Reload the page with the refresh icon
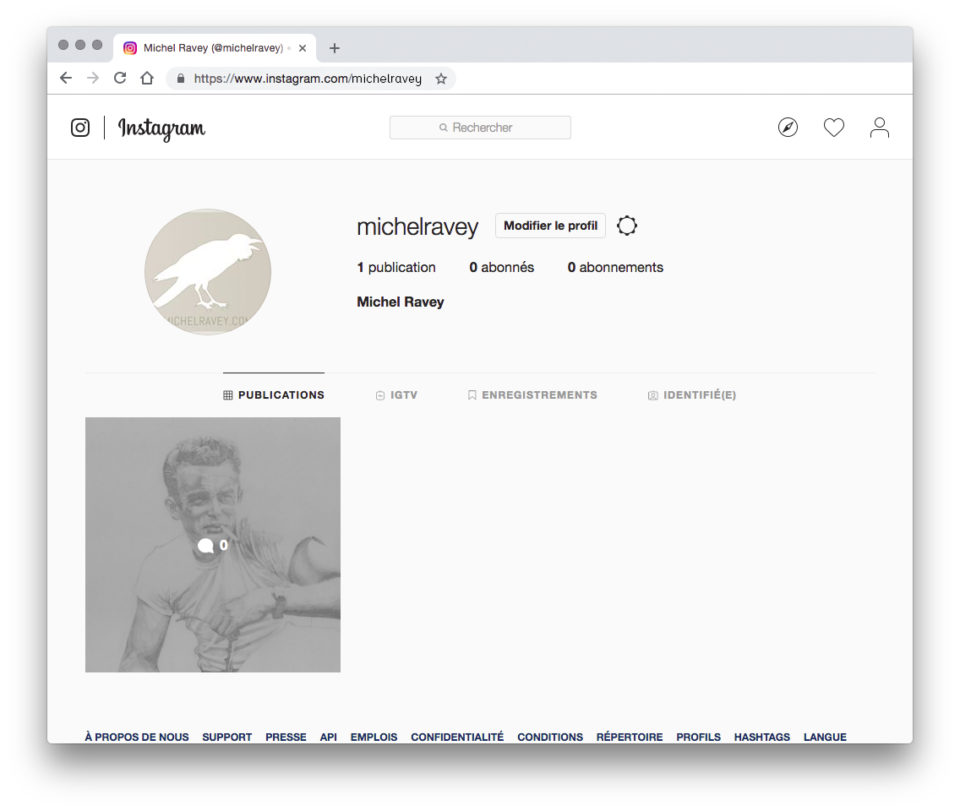The image size is (960, 811). 120,78
